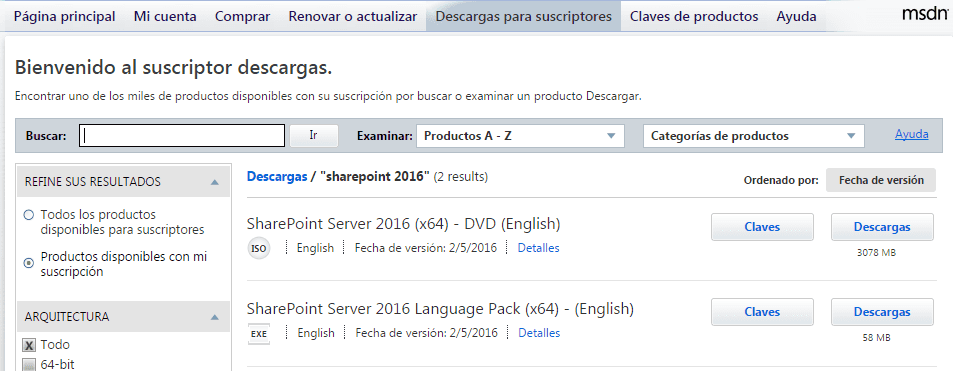Check the 64-bit architecture checkbox
Image resolution: width=953 pixels, height=371 pixels.
(29, 365)
